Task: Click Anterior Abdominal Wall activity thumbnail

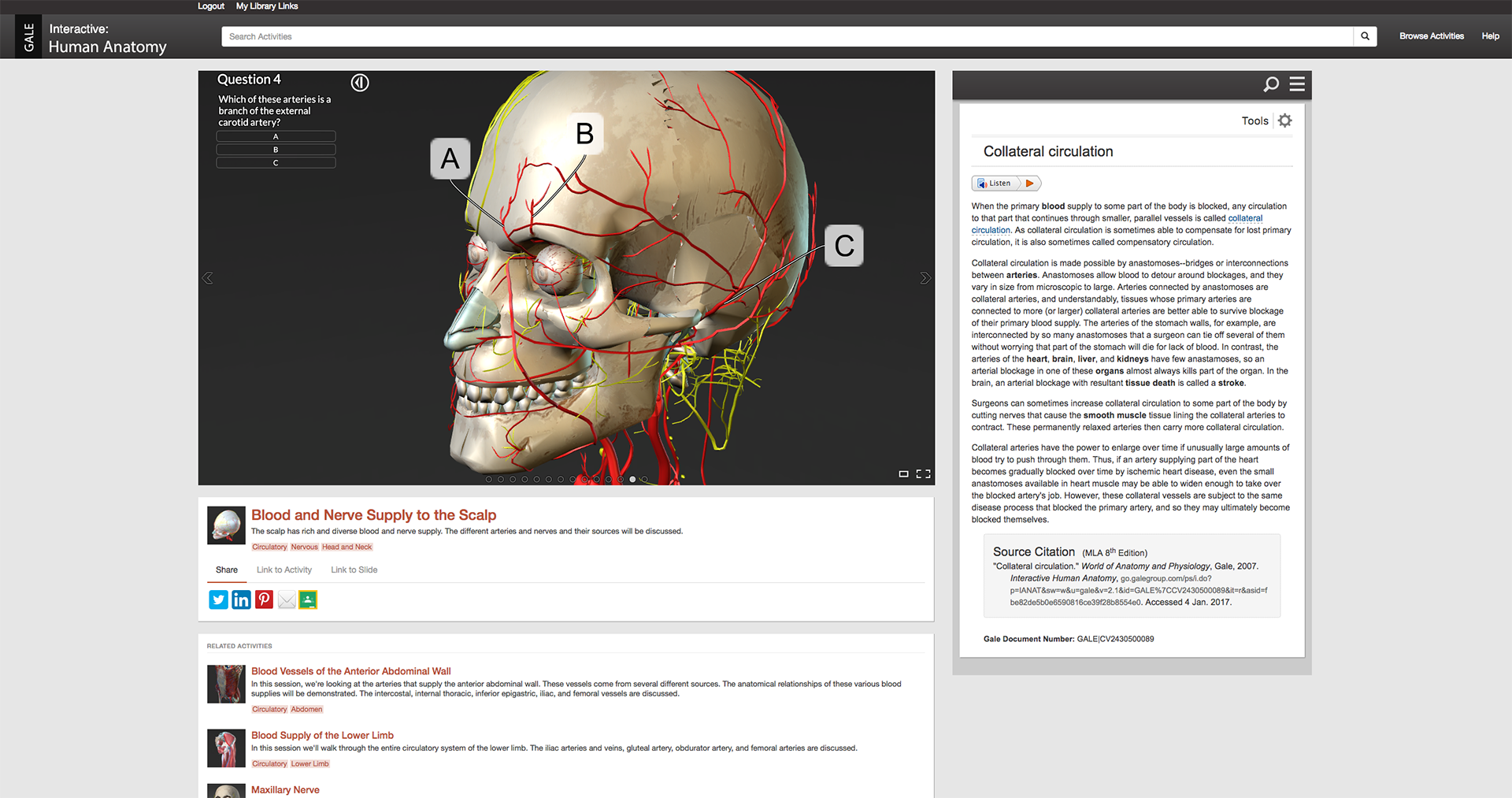Action: pos(226,684)
